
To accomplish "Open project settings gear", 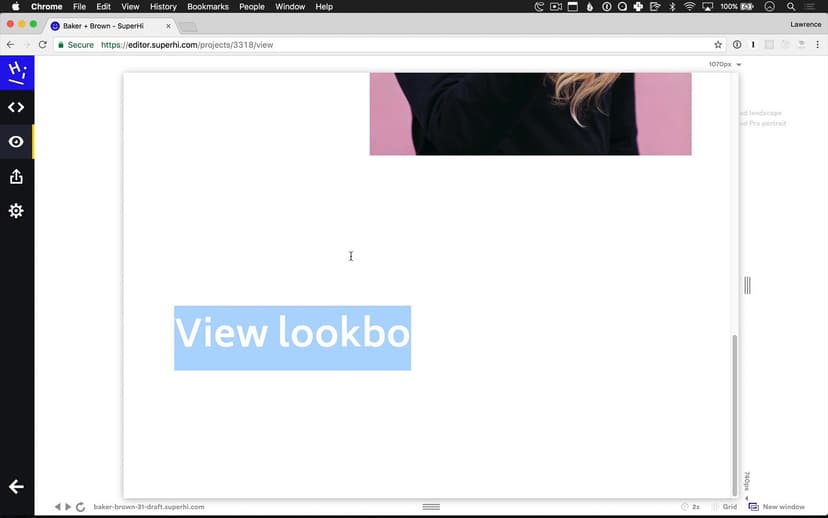I will point(16,211).
